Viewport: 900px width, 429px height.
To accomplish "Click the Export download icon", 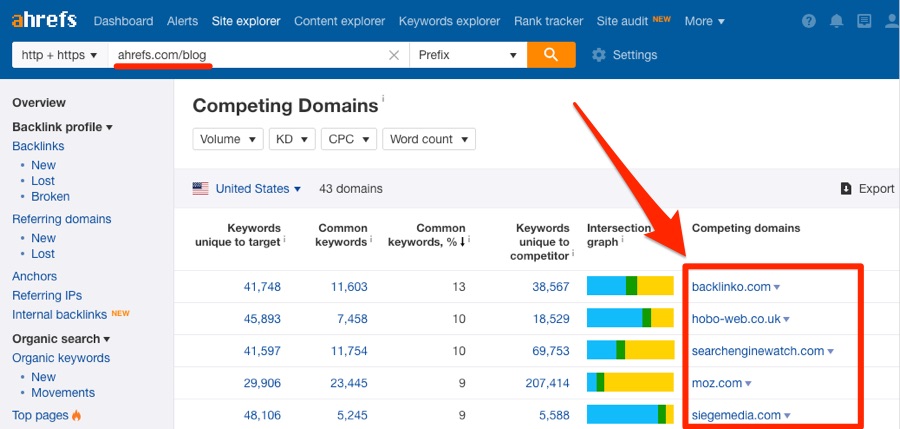I will (x=845, y=188).
